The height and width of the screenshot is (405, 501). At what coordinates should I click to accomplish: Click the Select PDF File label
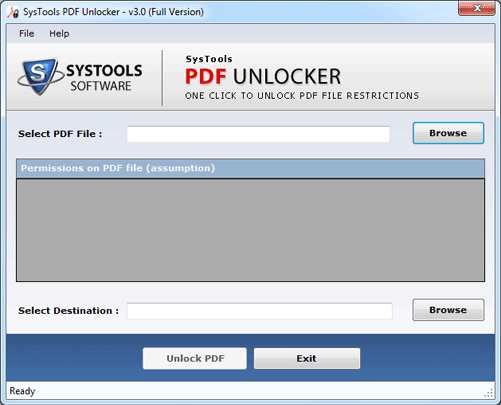click(x=60, y=134)
